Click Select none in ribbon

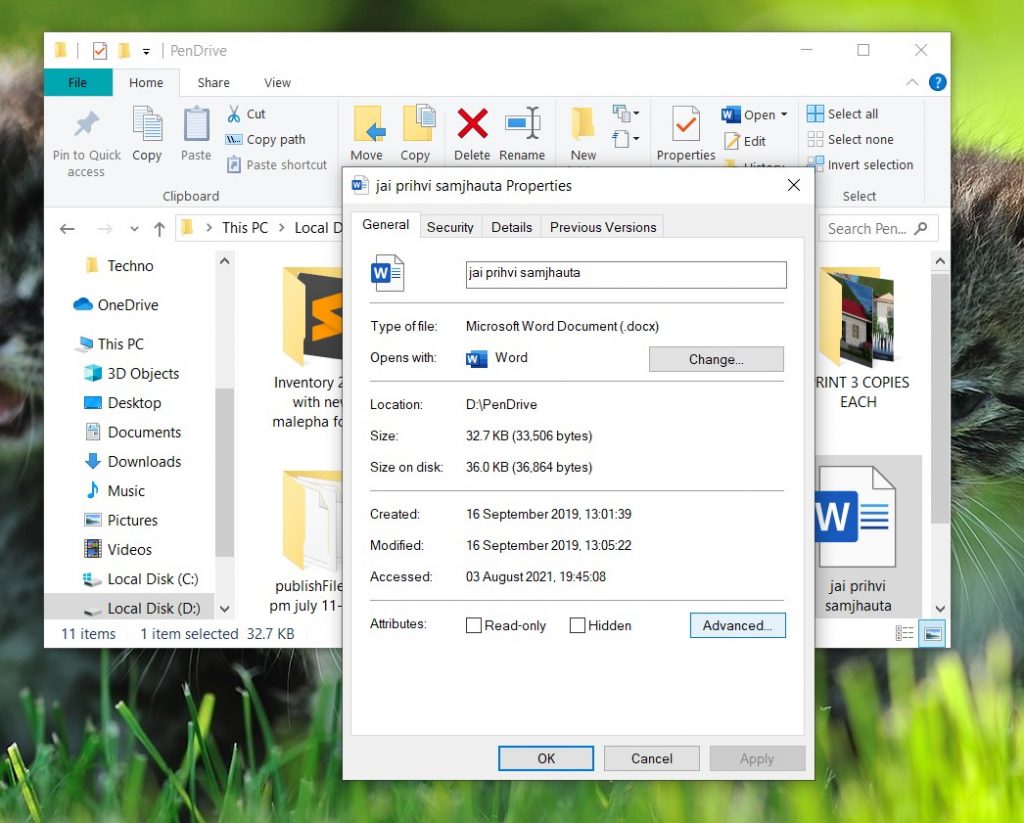point(850,139)
